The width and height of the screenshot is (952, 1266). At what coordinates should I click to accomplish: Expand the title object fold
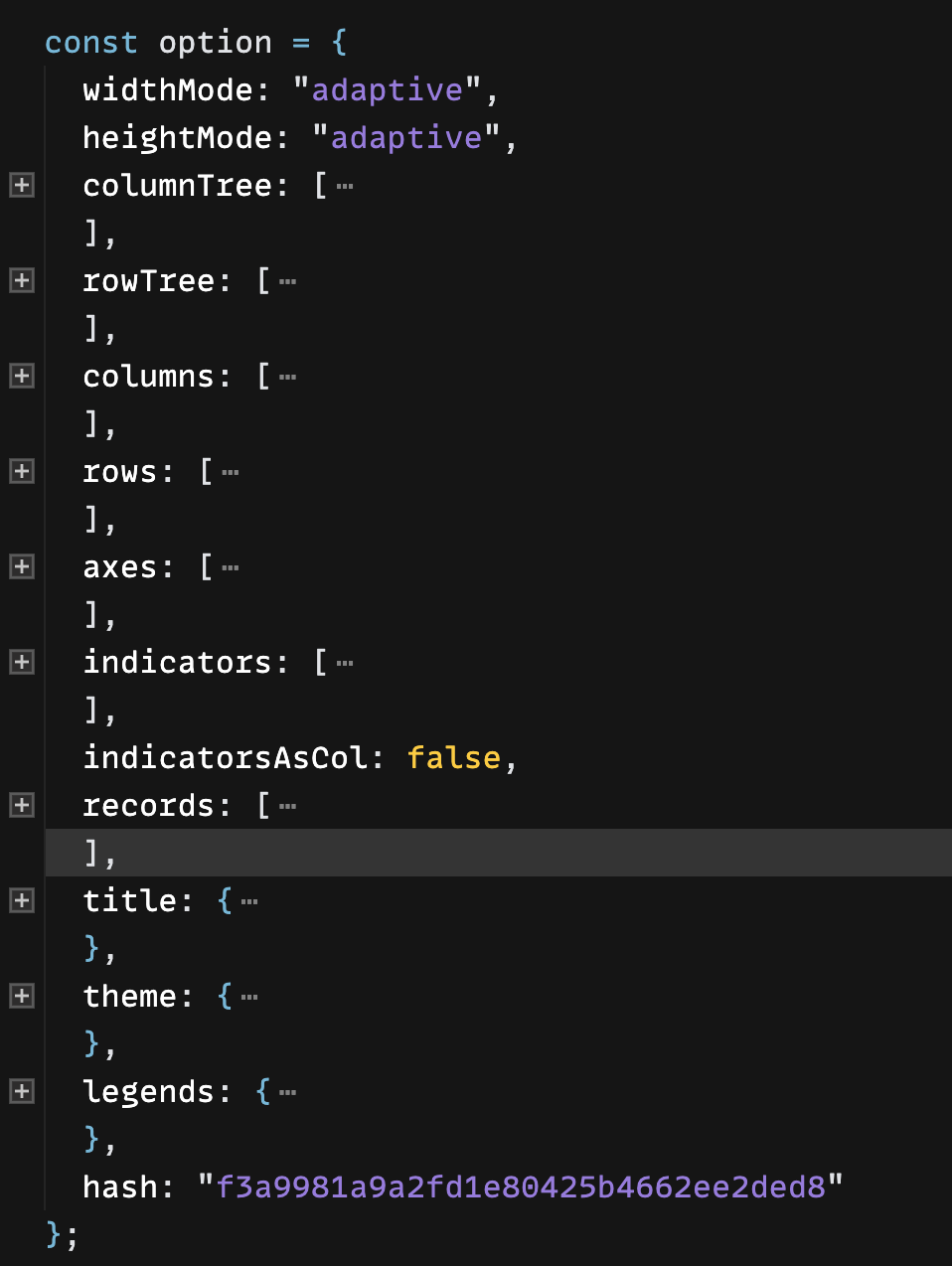[x=22, y=900]
